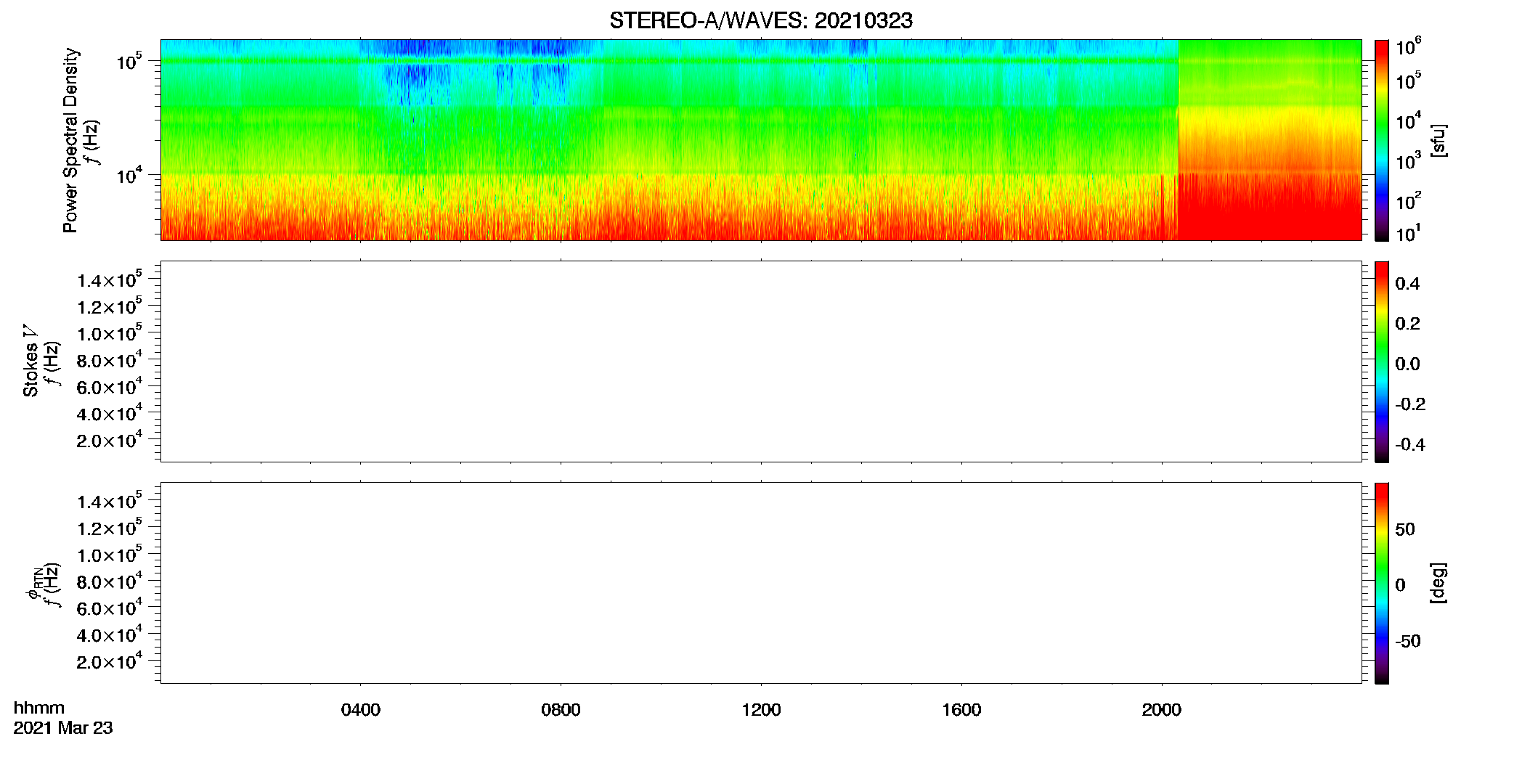1522x784 pixels.
Task: Click the 2021 Mar 23 date label
Action: coord(63,728)
